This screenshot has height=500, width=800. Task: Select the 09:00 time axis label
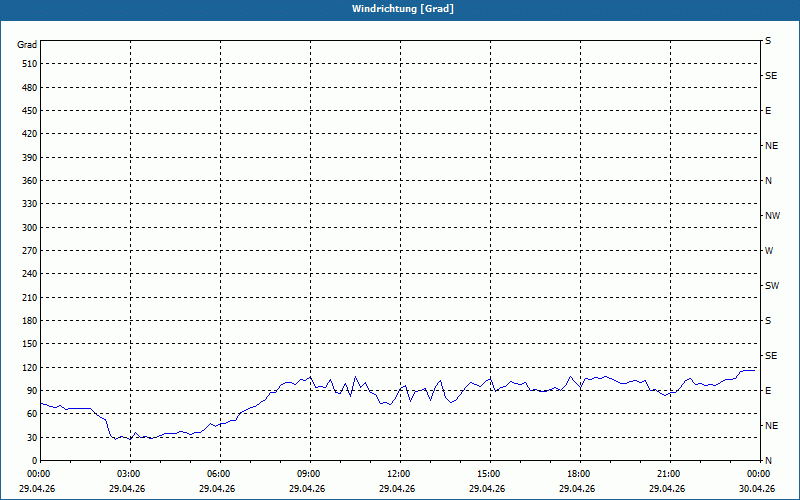pos(308,474)
